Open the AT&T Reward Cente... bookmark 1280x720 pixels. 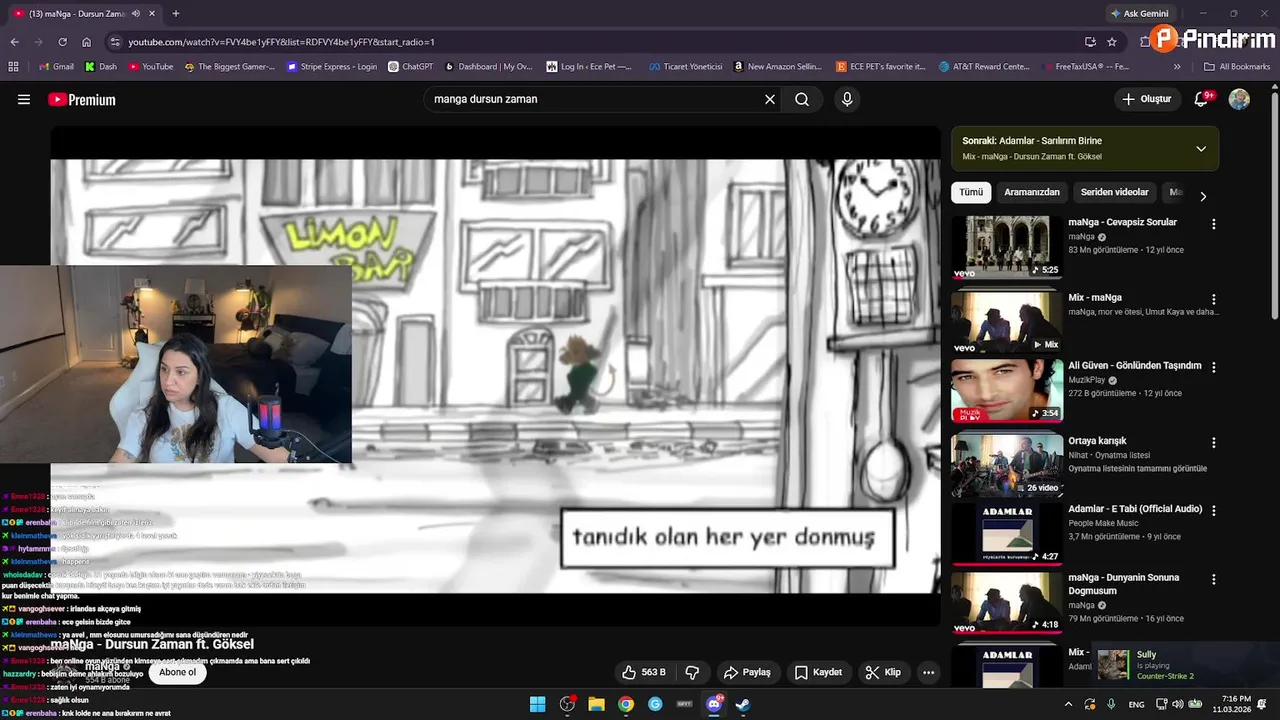coord(984,67)
